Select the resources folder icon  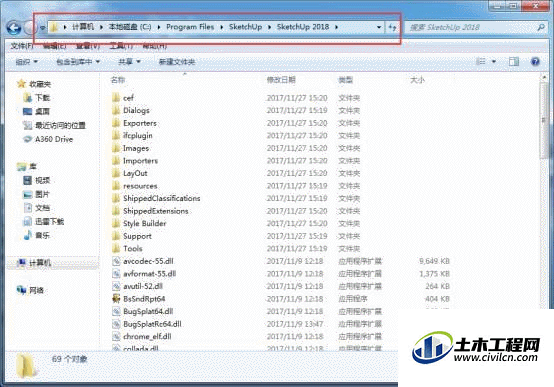point(116,186)
